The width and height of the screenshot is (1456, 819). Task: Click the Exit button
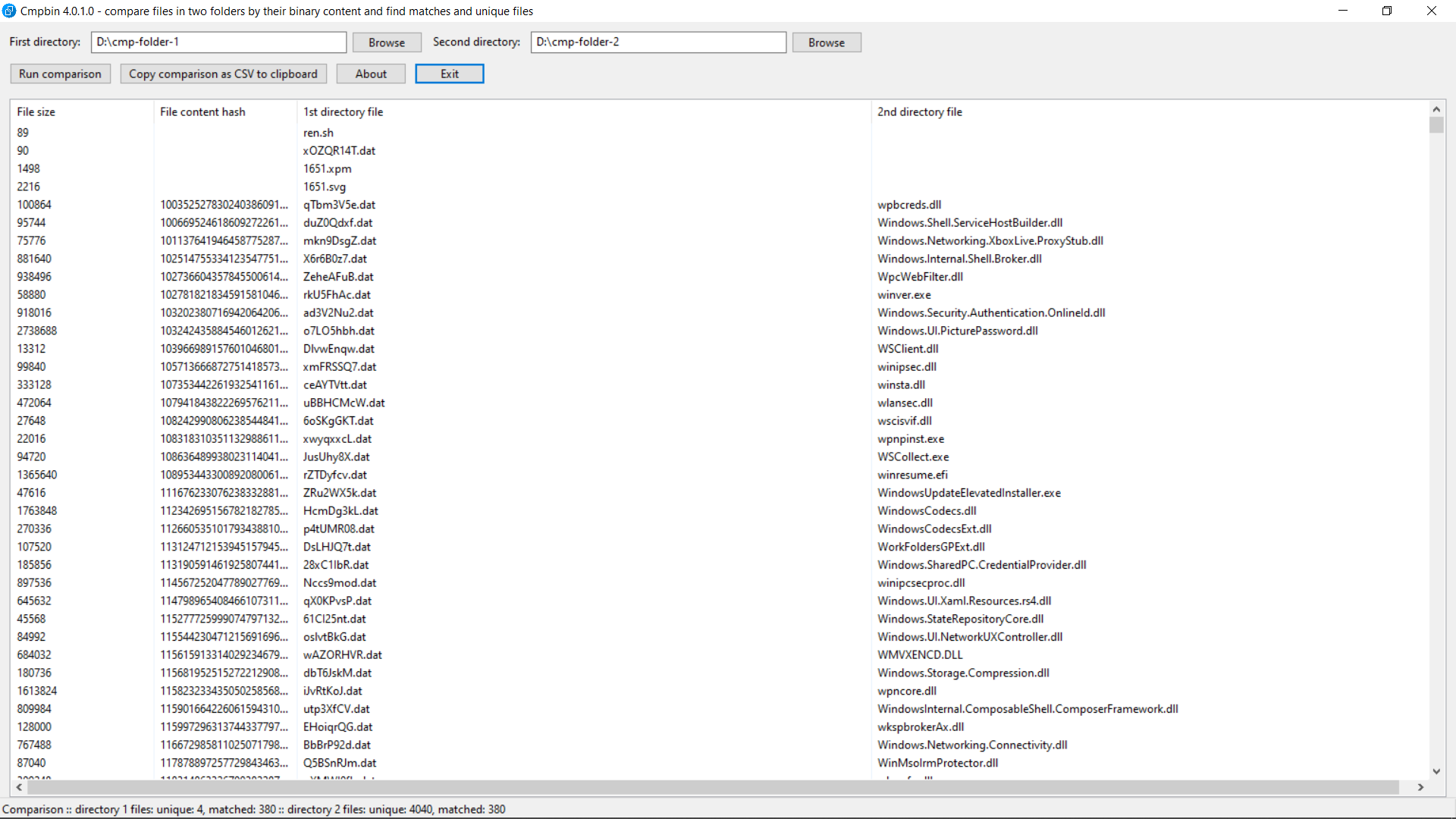(x=449, y=74)
